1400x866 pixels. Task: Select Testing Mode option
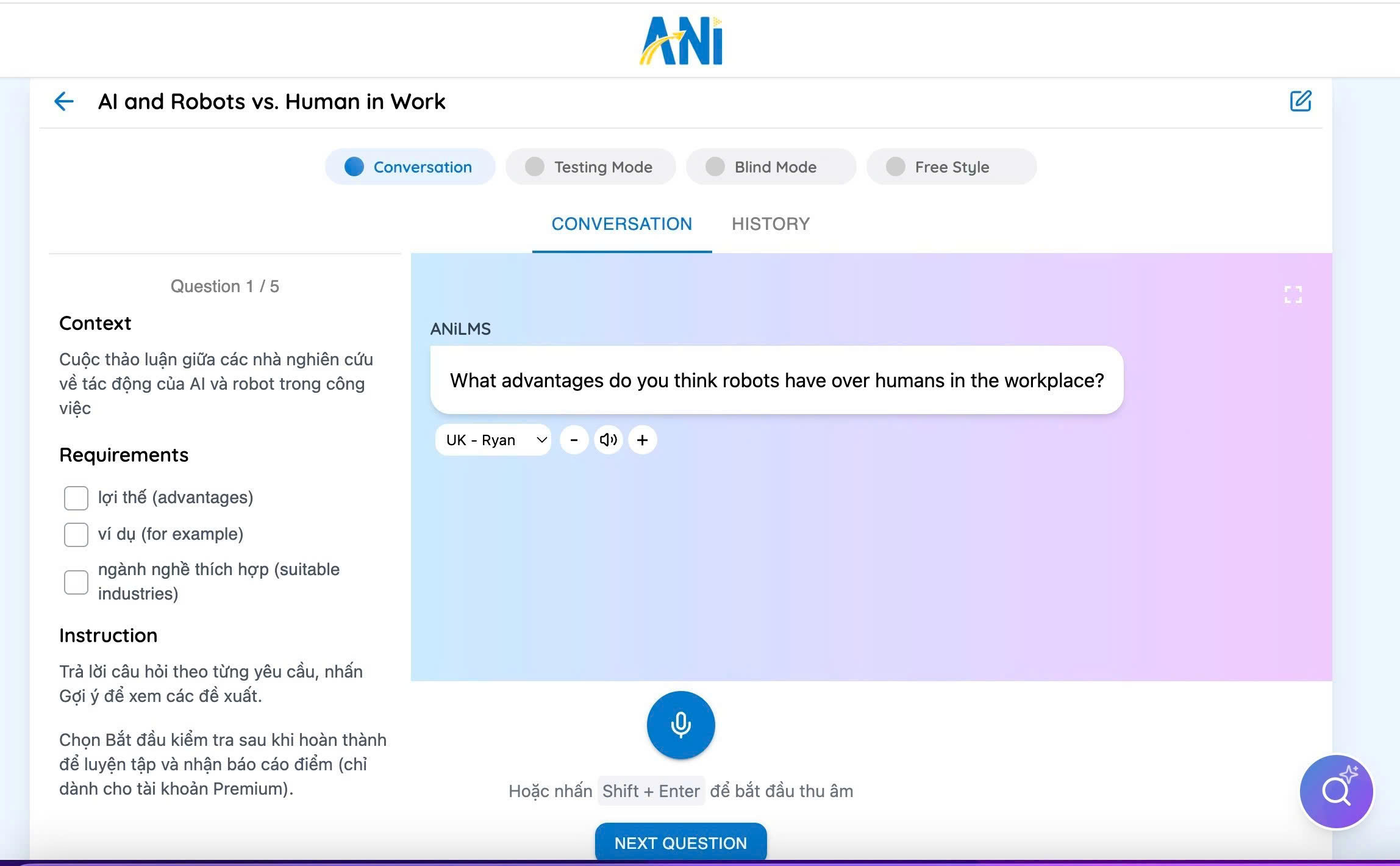(590, 167)
